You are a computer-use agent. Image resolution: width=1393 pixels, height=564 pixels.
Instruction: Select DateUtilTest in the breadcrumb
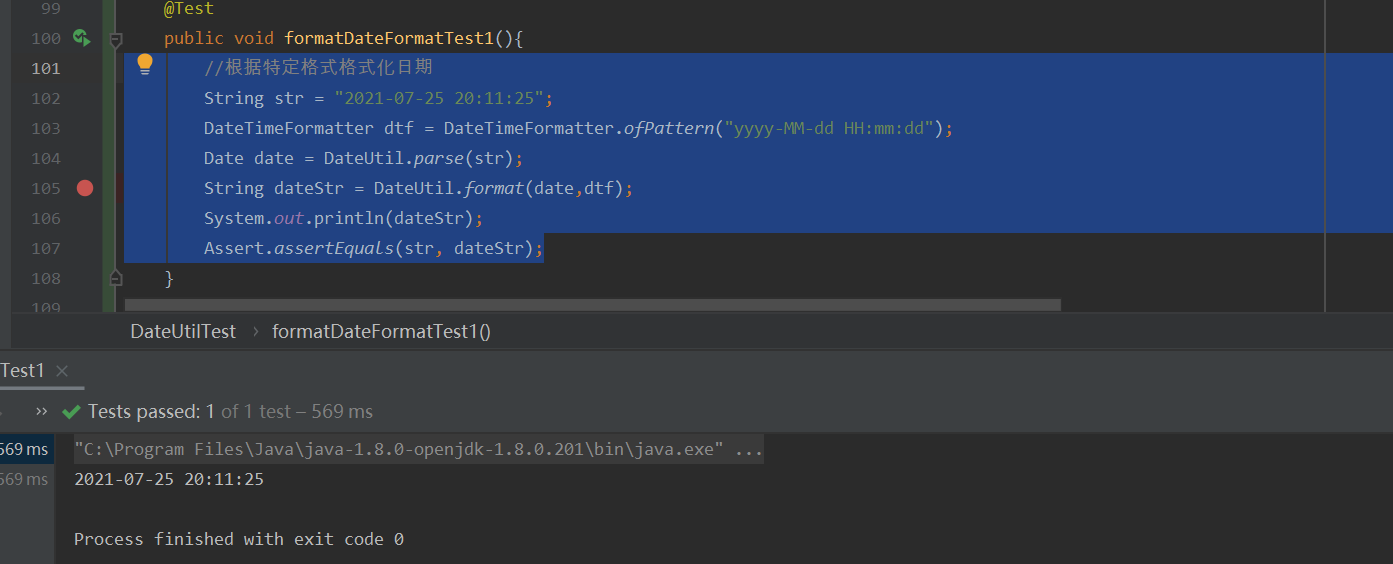coord(183,331)
